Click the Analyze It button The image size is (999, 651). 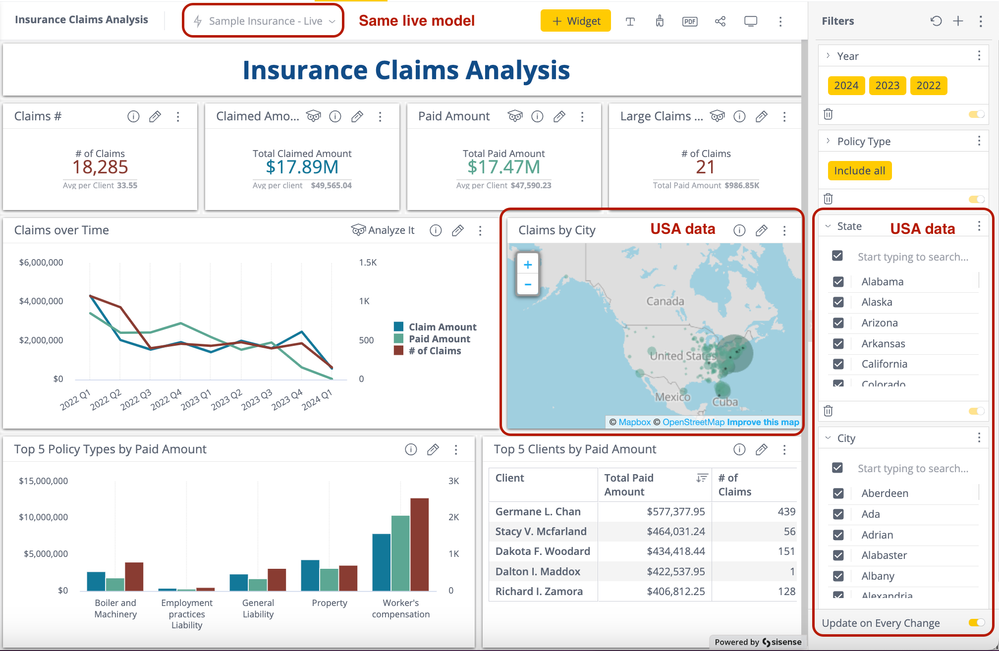coord(383,231)
